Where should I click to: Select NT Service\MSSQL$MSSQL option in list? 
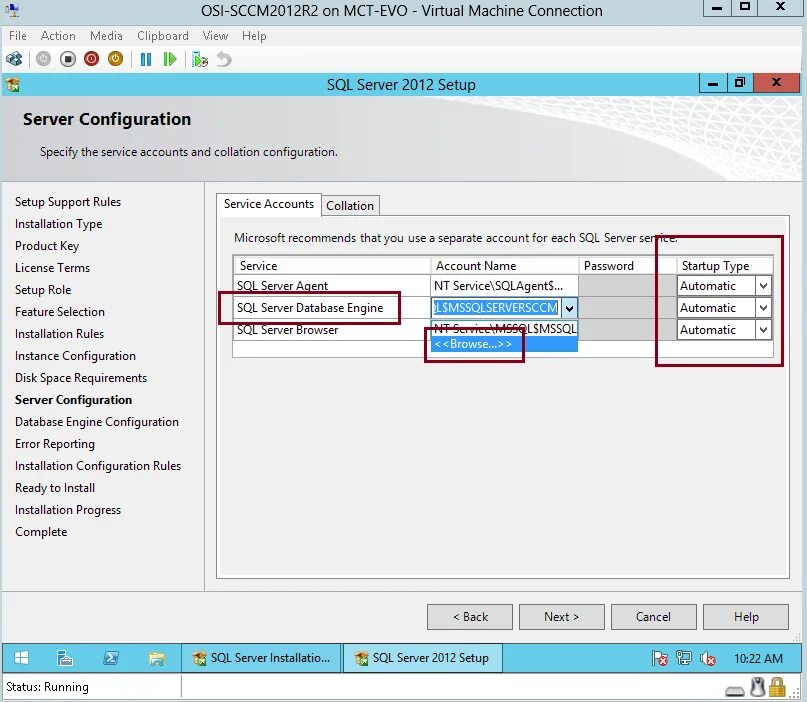pyautogui.click(x=504, y=329)
